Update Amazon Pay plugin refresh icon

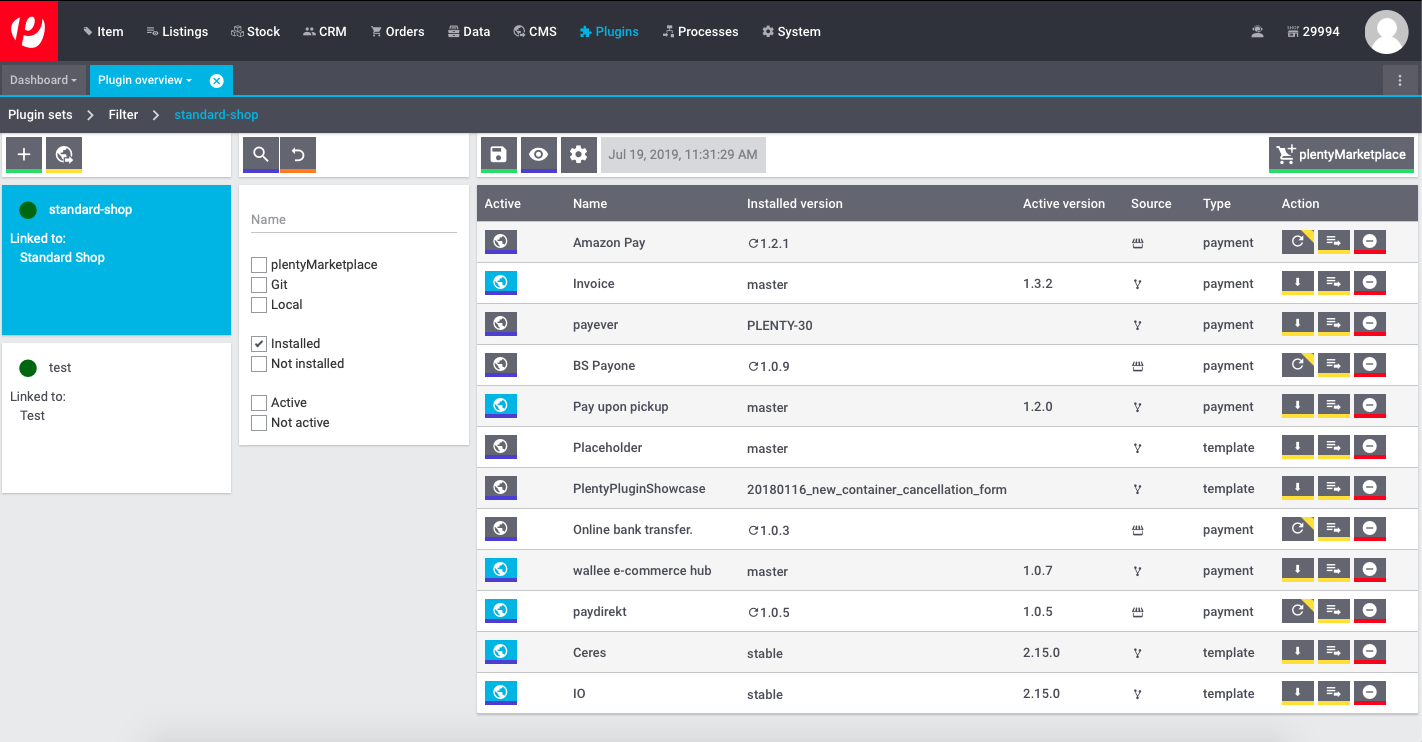pyautogui.click(x=1298, y=242)
